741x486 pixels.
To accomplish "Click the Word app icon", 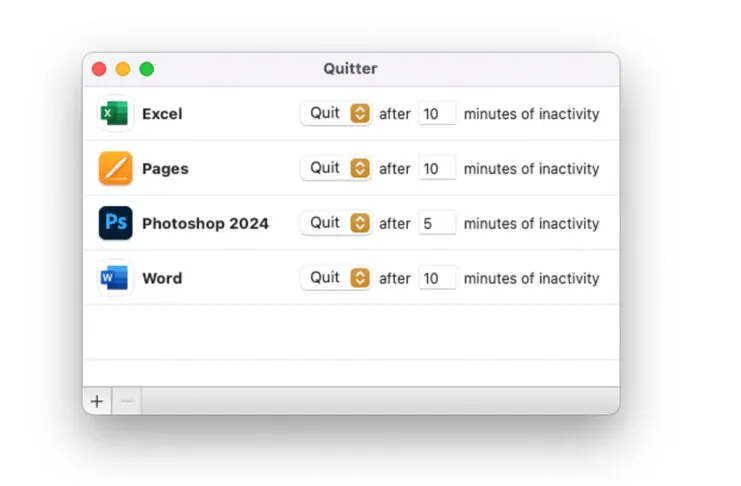I will click(115, 278).
